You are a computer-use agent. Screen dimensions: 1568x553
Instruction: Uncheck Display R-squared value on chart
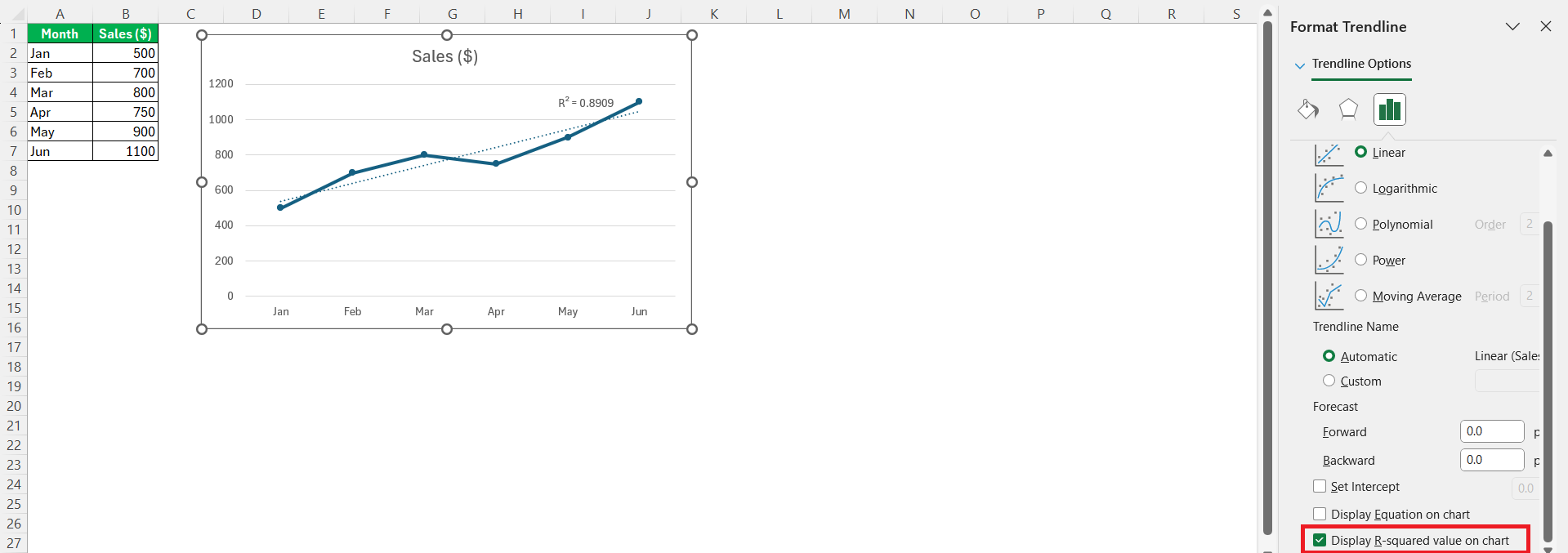pyautogui.click(x=1320, y=540)
